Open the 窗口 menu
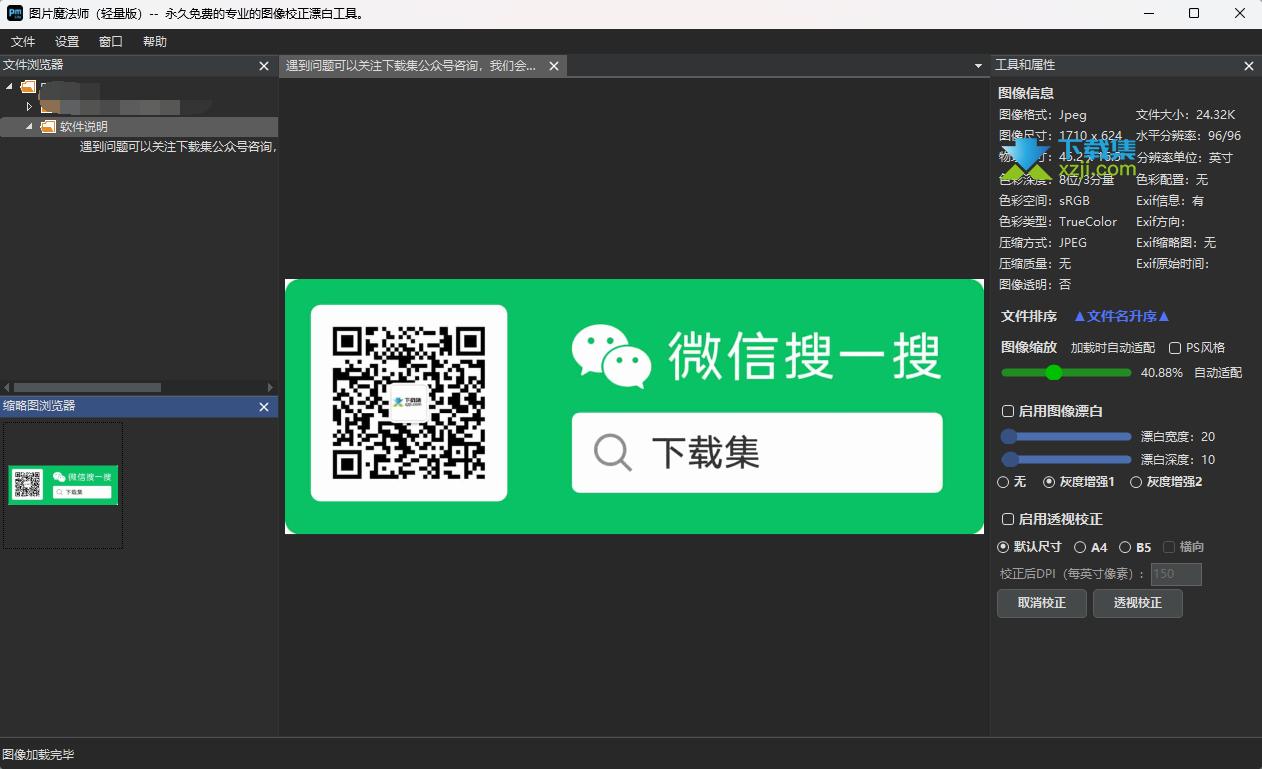1262x769 pixels. point(111,42)
